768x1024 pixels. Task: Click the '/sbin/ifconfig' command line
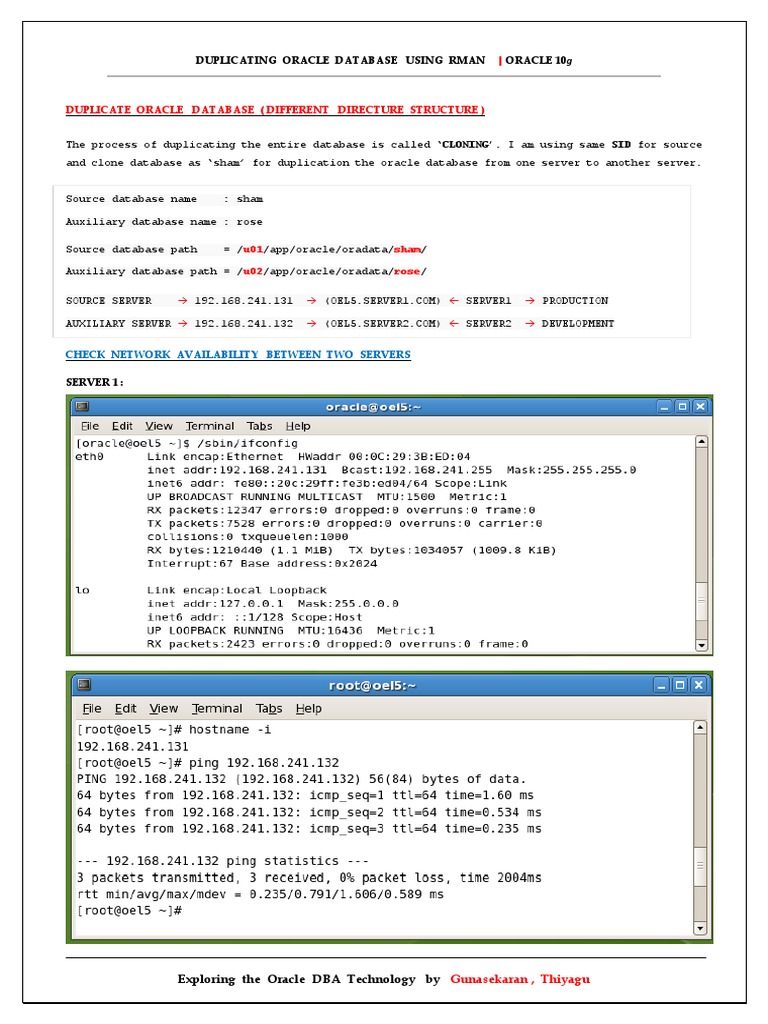187,443
